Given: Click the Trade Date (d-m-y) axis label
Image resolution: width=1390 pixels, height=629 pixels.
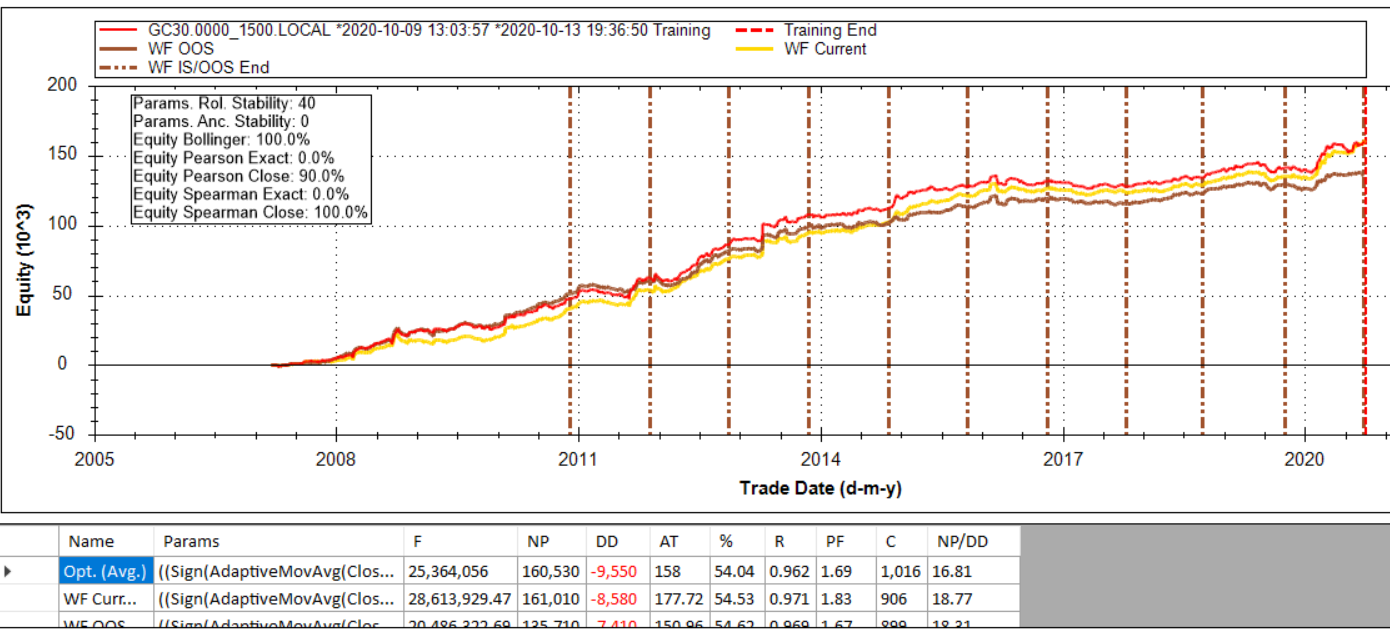Looking at the screenshot, I should coord(820,488).
